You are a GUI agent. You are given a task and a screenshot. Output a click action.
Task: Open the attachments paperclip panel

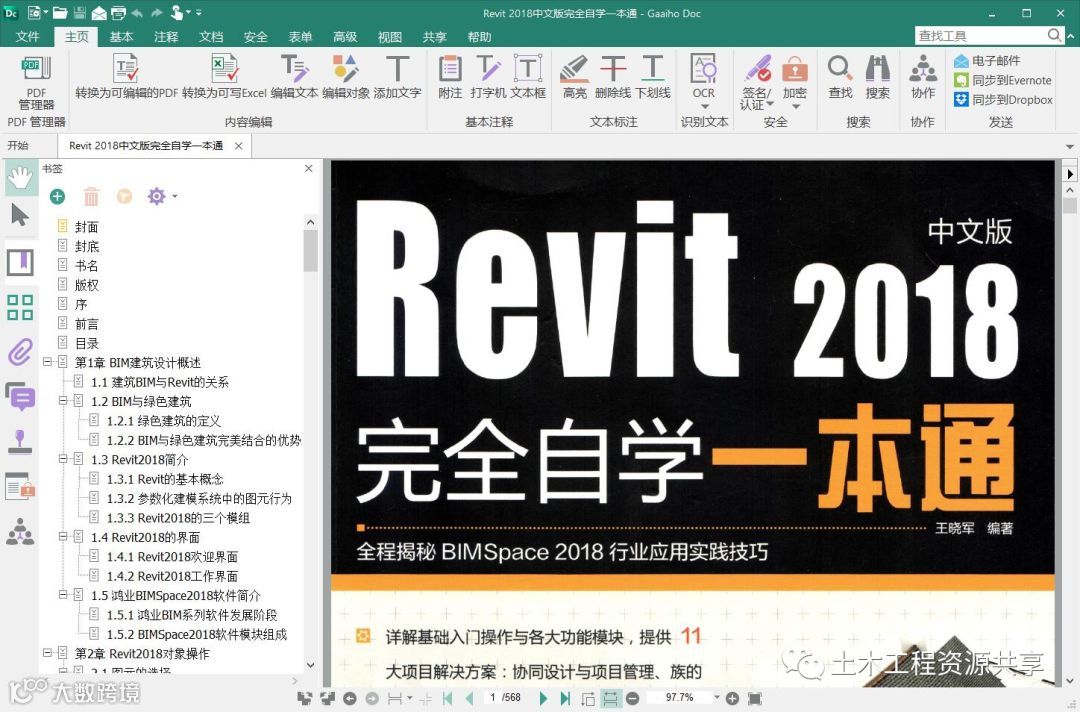21,353
